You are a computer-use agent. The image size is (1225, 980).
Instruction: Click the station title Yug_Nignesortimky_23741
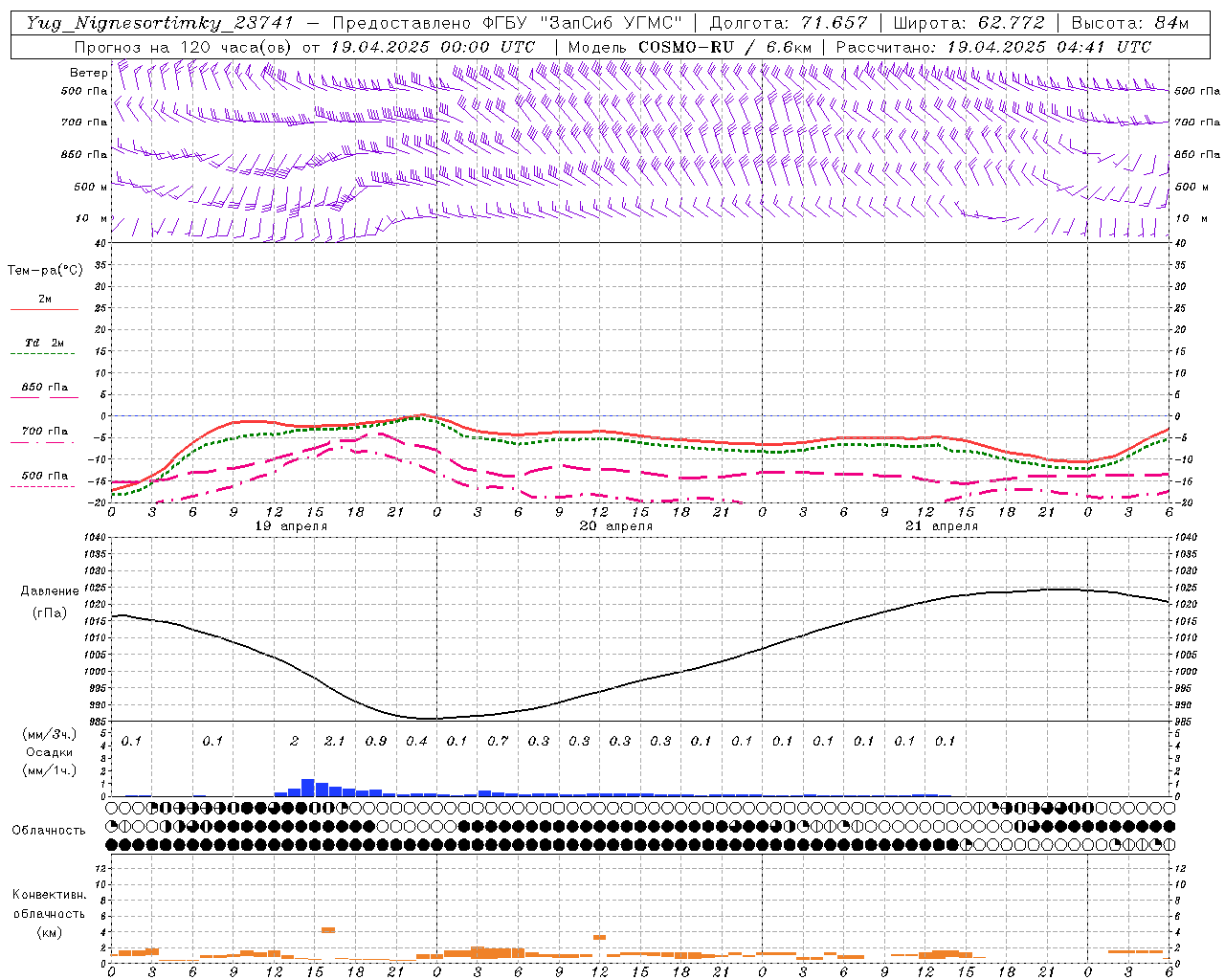[159, 24]
